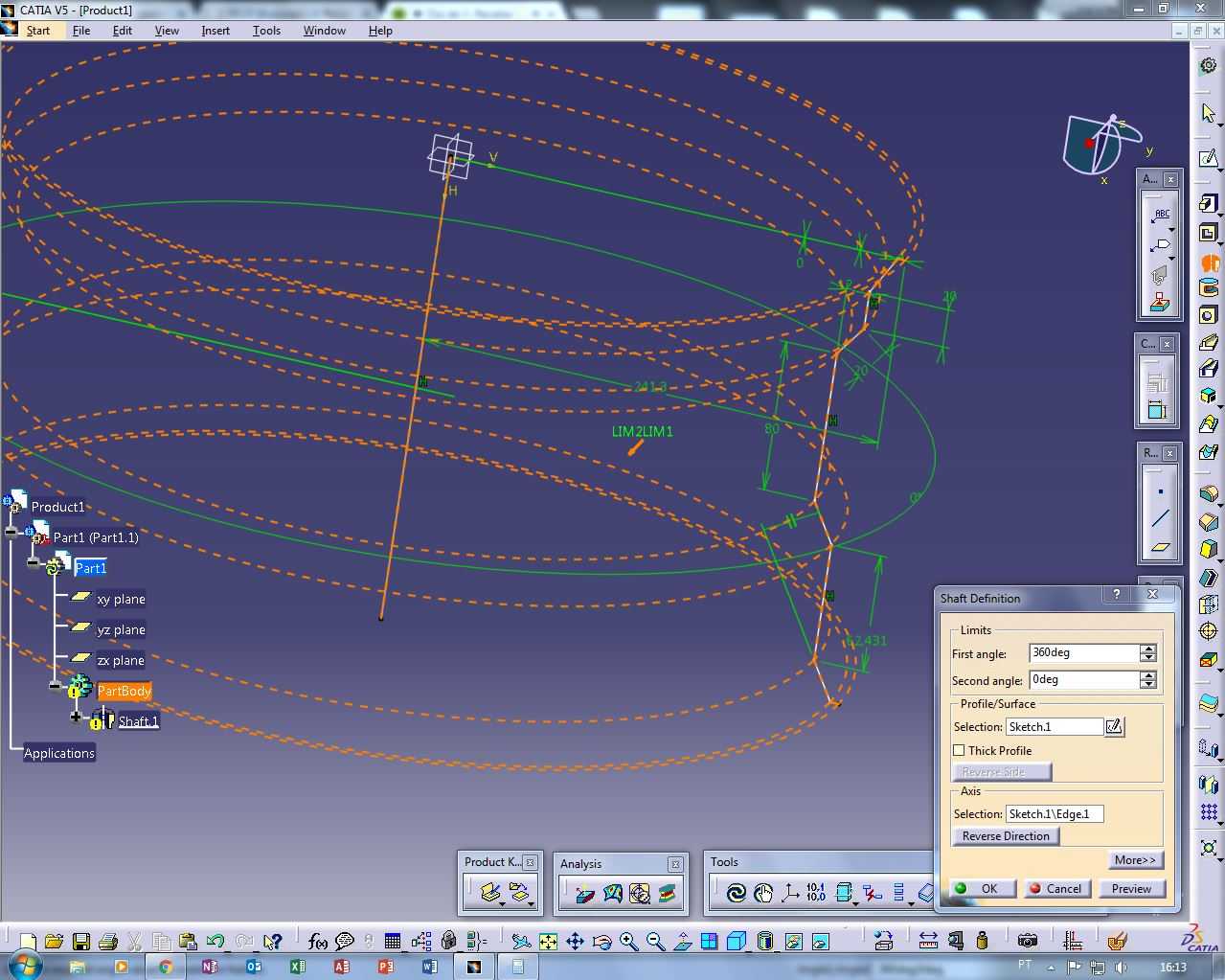Open the Insert menu
Screen dimensions: 1225x980
[216, 31]
